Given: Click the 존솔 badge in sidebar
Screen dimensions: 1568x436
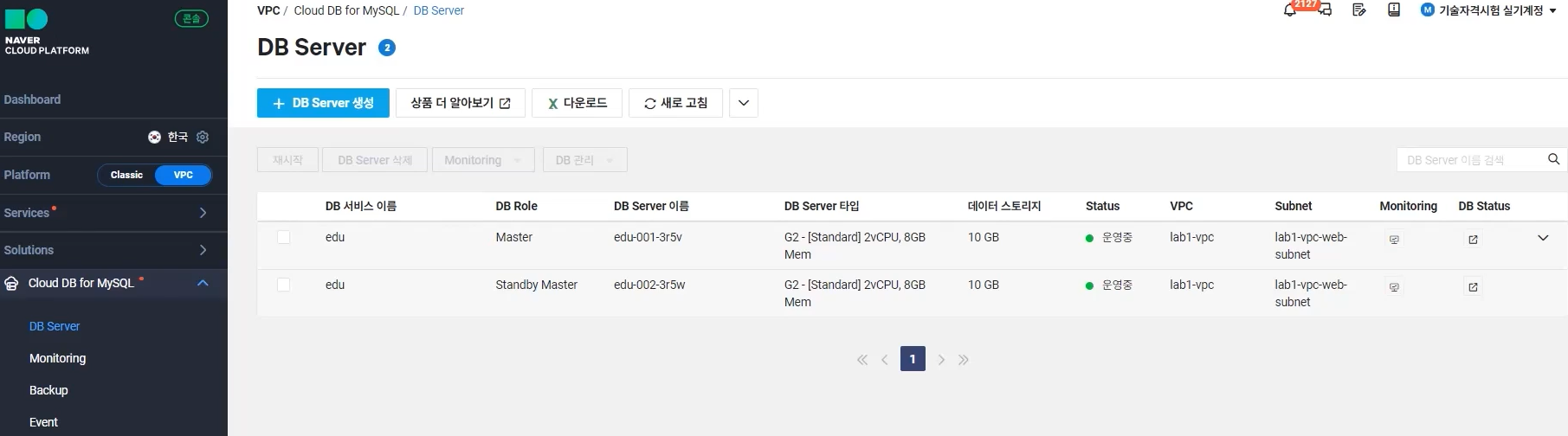Looking at the screenshot, I should pos(191,18).
